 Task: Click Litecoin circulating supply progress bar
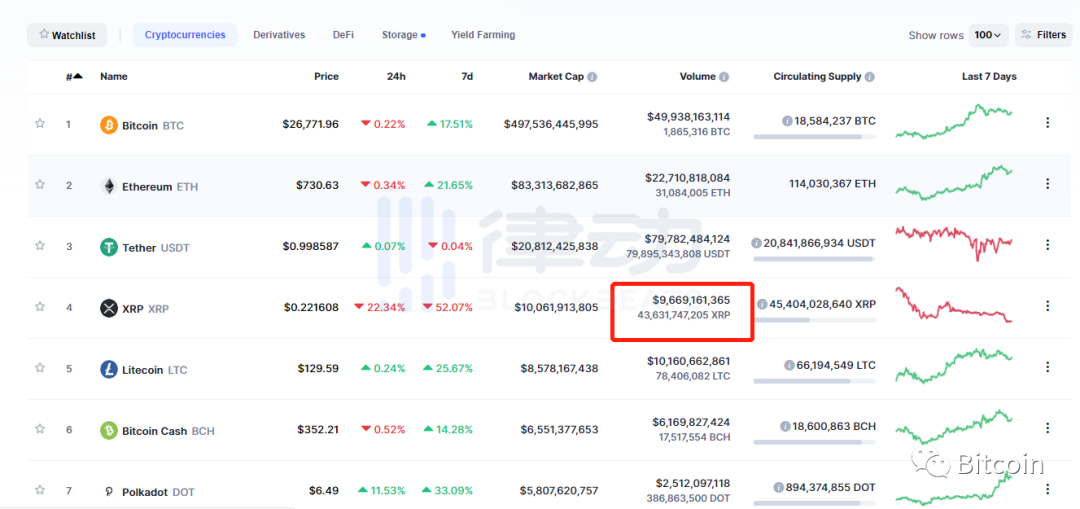click(815, 381)
